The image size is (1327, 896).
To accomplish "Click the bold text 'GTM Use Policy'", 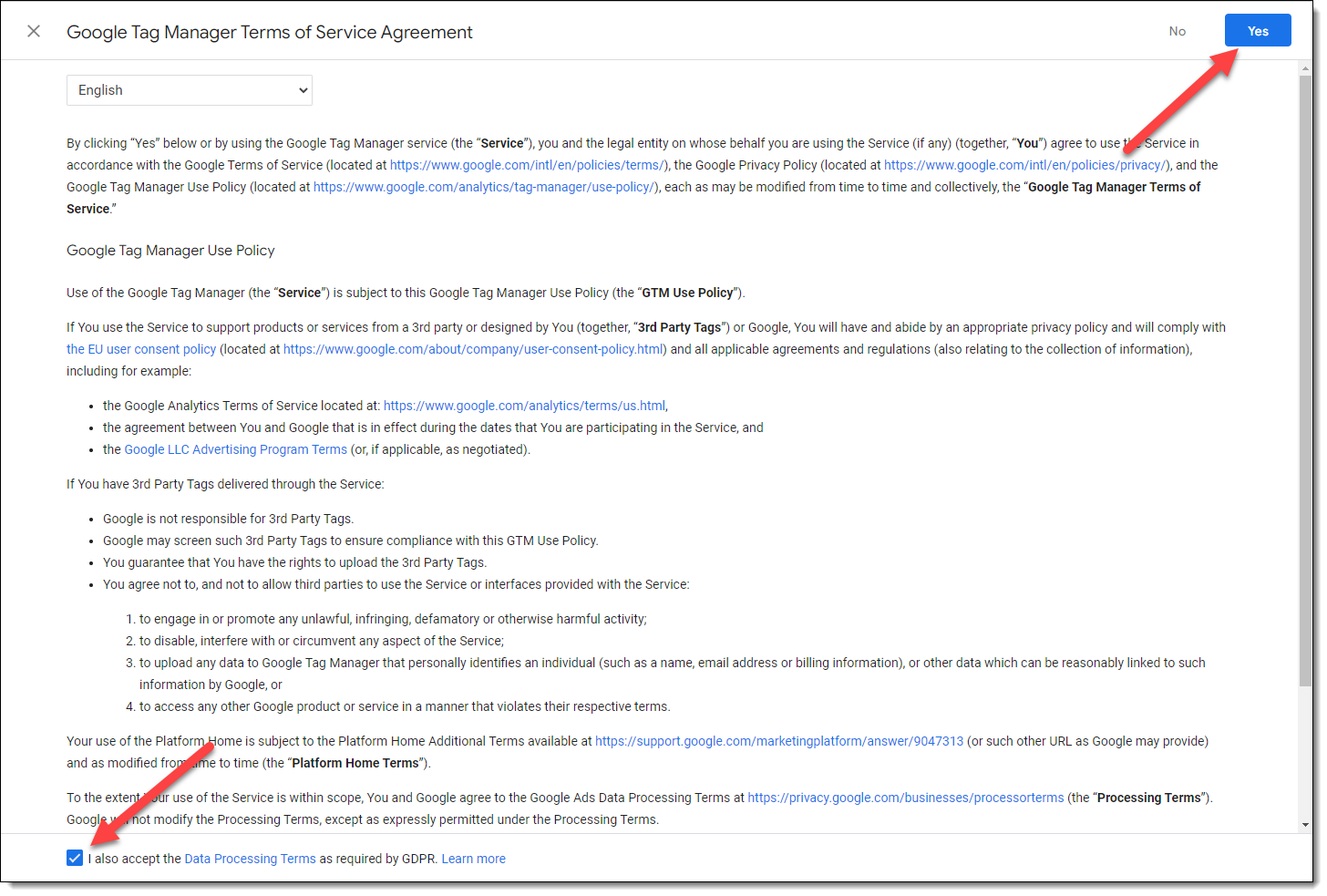I will pos(687,293).
